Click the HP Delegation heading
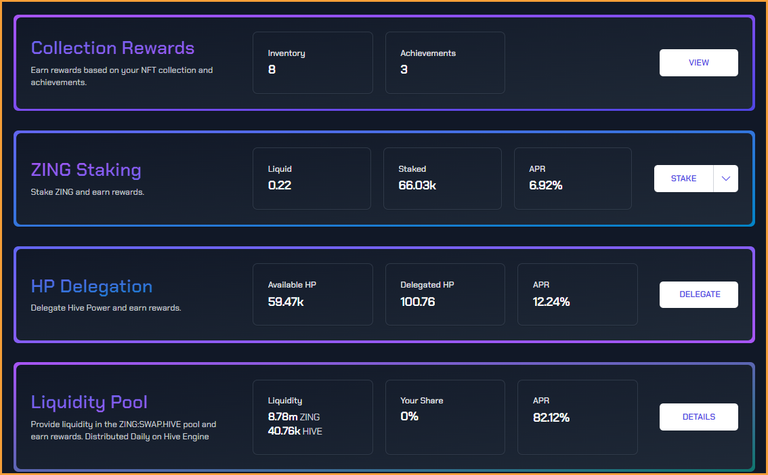Screen dimensions: 768x475 92,286
